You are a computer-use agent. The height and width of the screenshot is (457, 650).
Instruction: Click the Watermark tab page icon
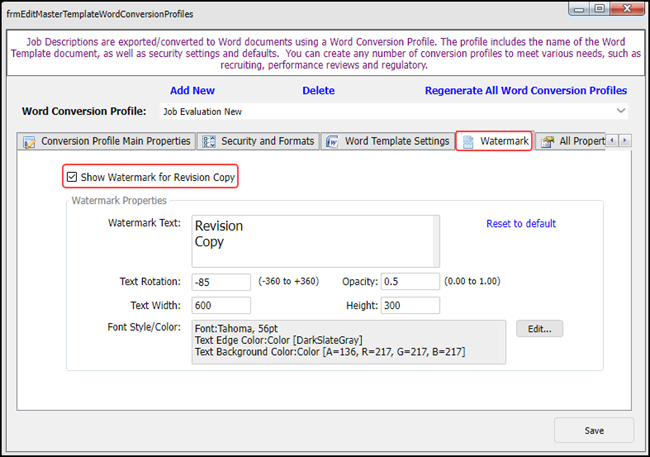[x=468, y=142]
